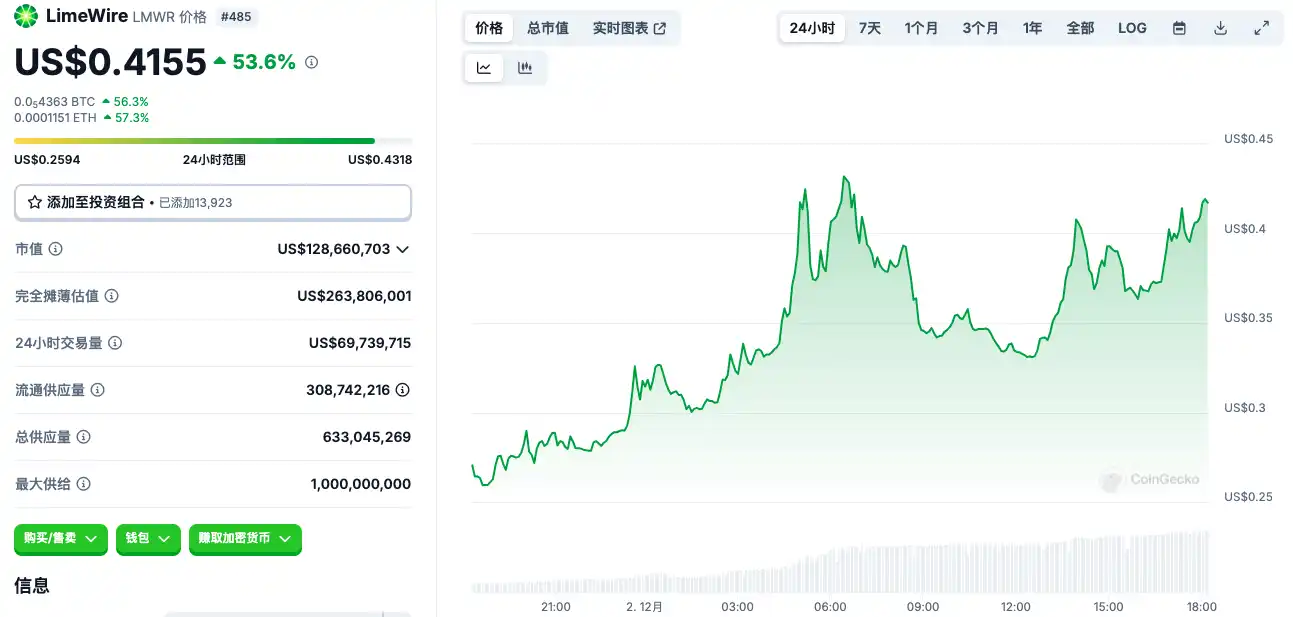The image size is (1293, 617).
Task: Download the chart data
Action: click(1220, 28)
